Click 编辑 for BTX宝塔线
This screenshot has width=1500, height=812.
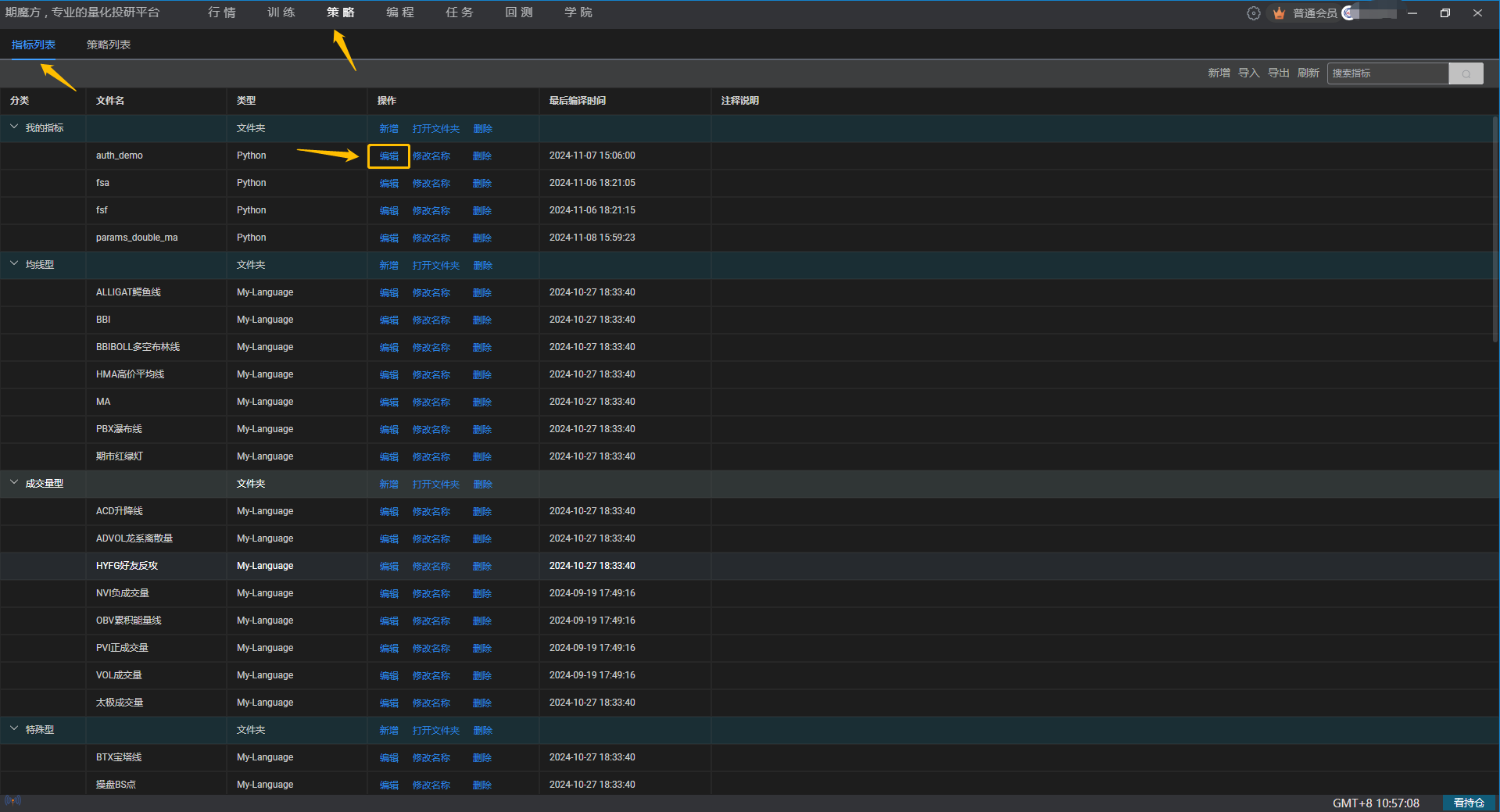[x=388, y=758]
